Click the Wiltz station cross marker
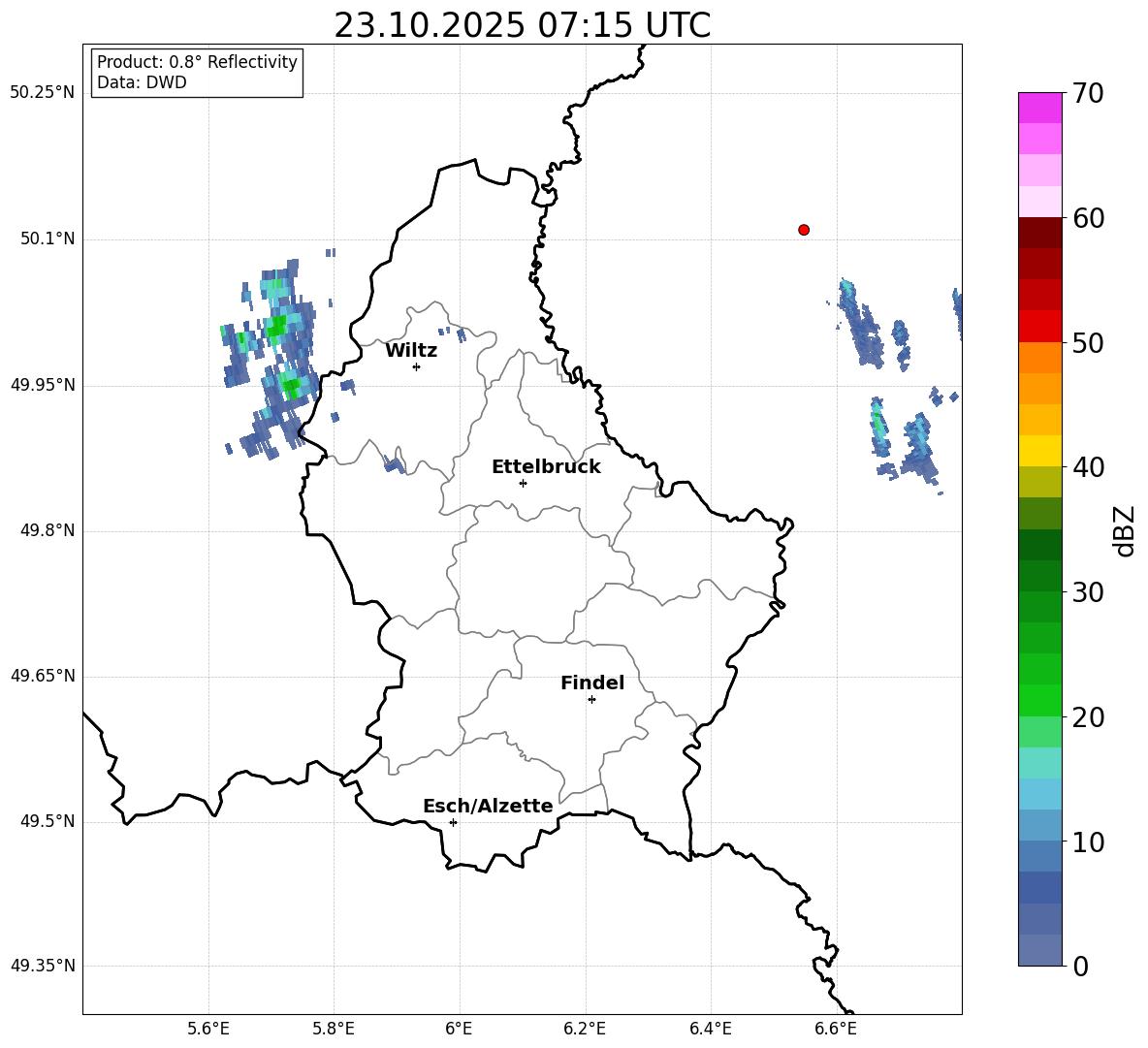Screen dimensions: 1148x1048 pos(417,366)
